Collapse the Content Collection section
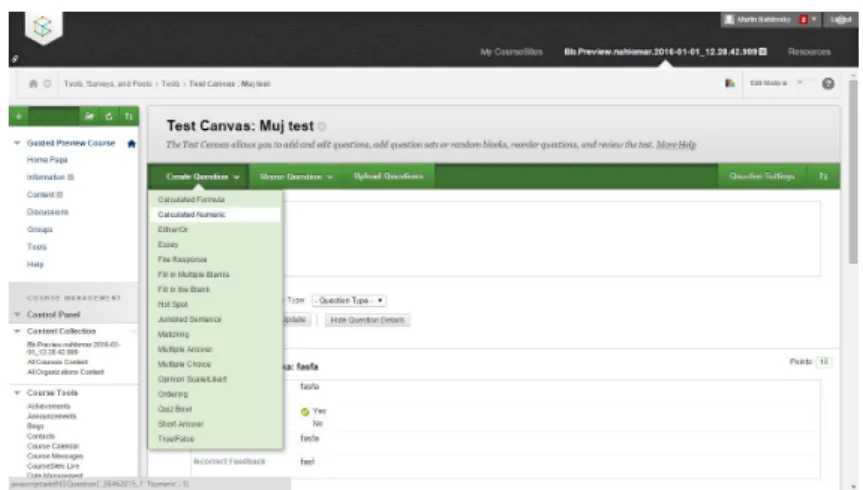 17,331
